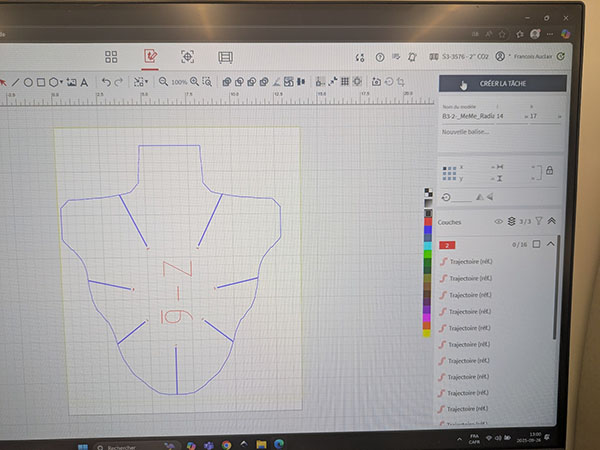Click the undo arrow icon

pos(106,82)
